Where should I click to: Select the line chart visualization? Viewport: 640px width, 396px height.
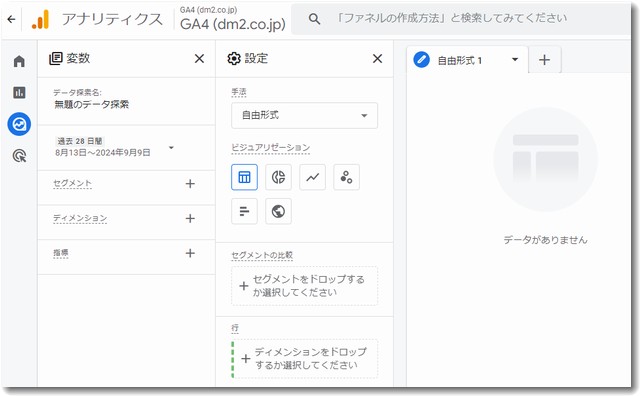point(312,177)
